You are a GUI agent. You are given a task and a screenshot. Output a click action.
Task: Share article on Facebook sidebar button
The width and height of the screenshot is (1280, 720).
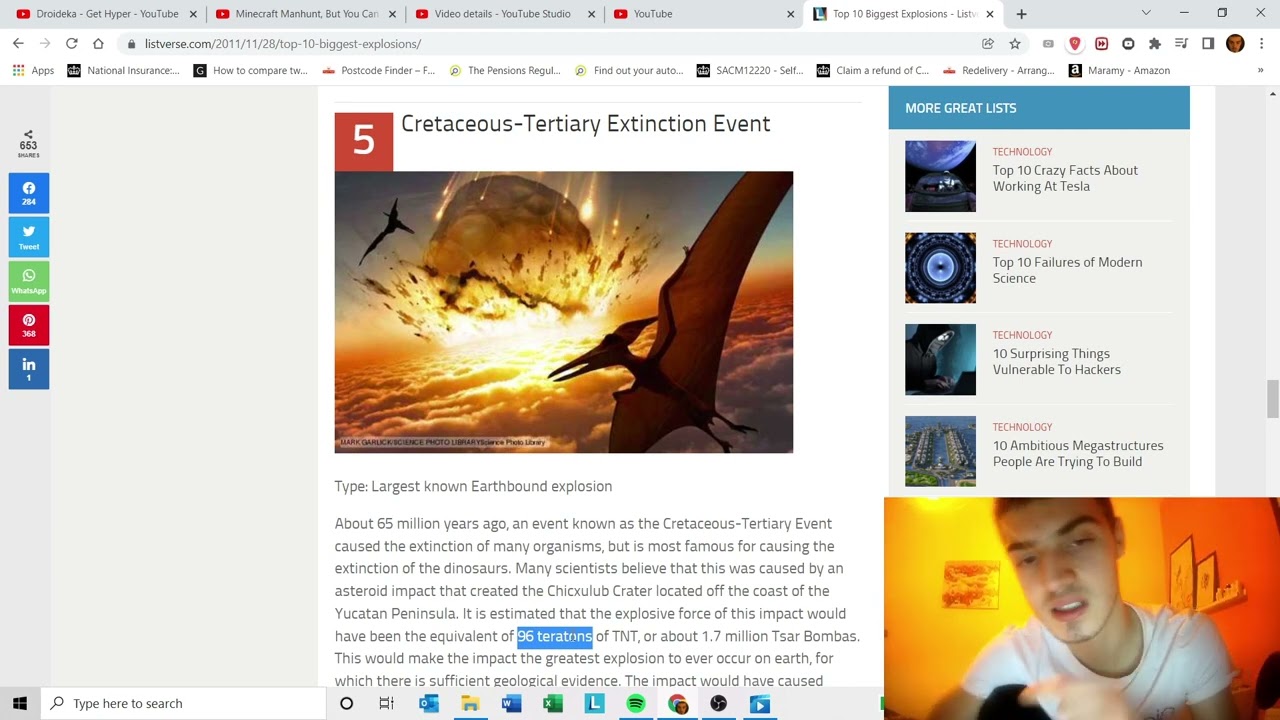point(29,193)
